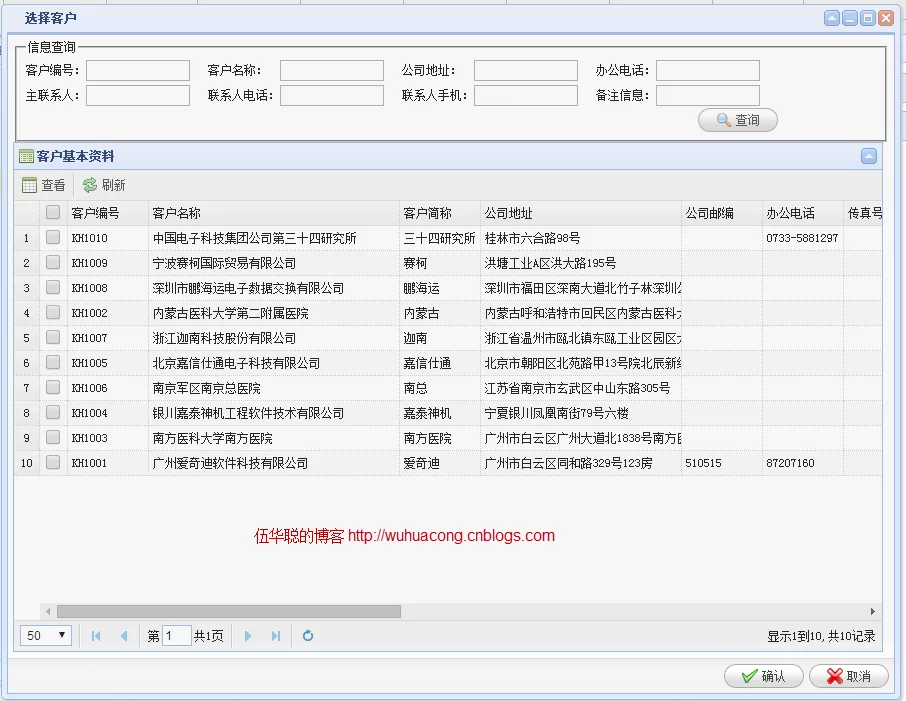The height and width of the screenshot is (701, 906).
Task: Sort by 公司邮编 column header
Action: [722, 213]
